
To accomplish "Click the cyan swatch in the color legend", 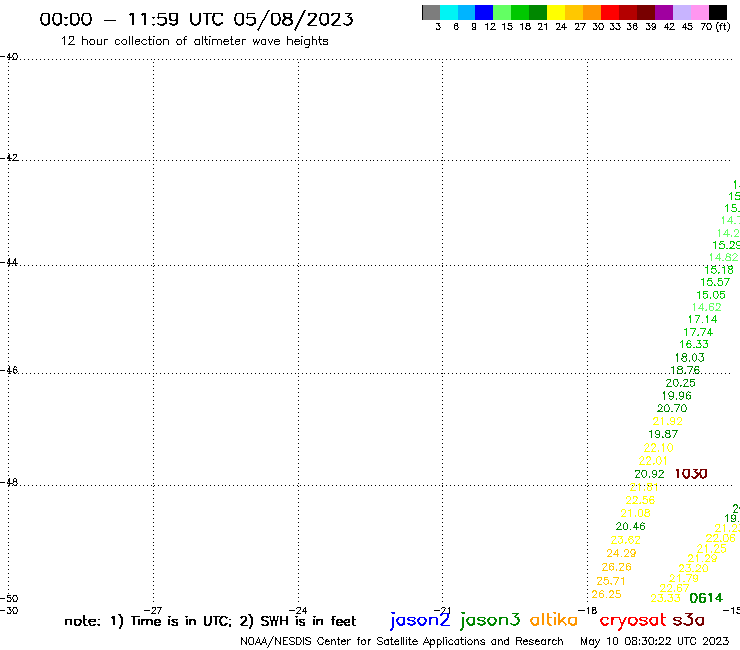I will pos(449,12).
